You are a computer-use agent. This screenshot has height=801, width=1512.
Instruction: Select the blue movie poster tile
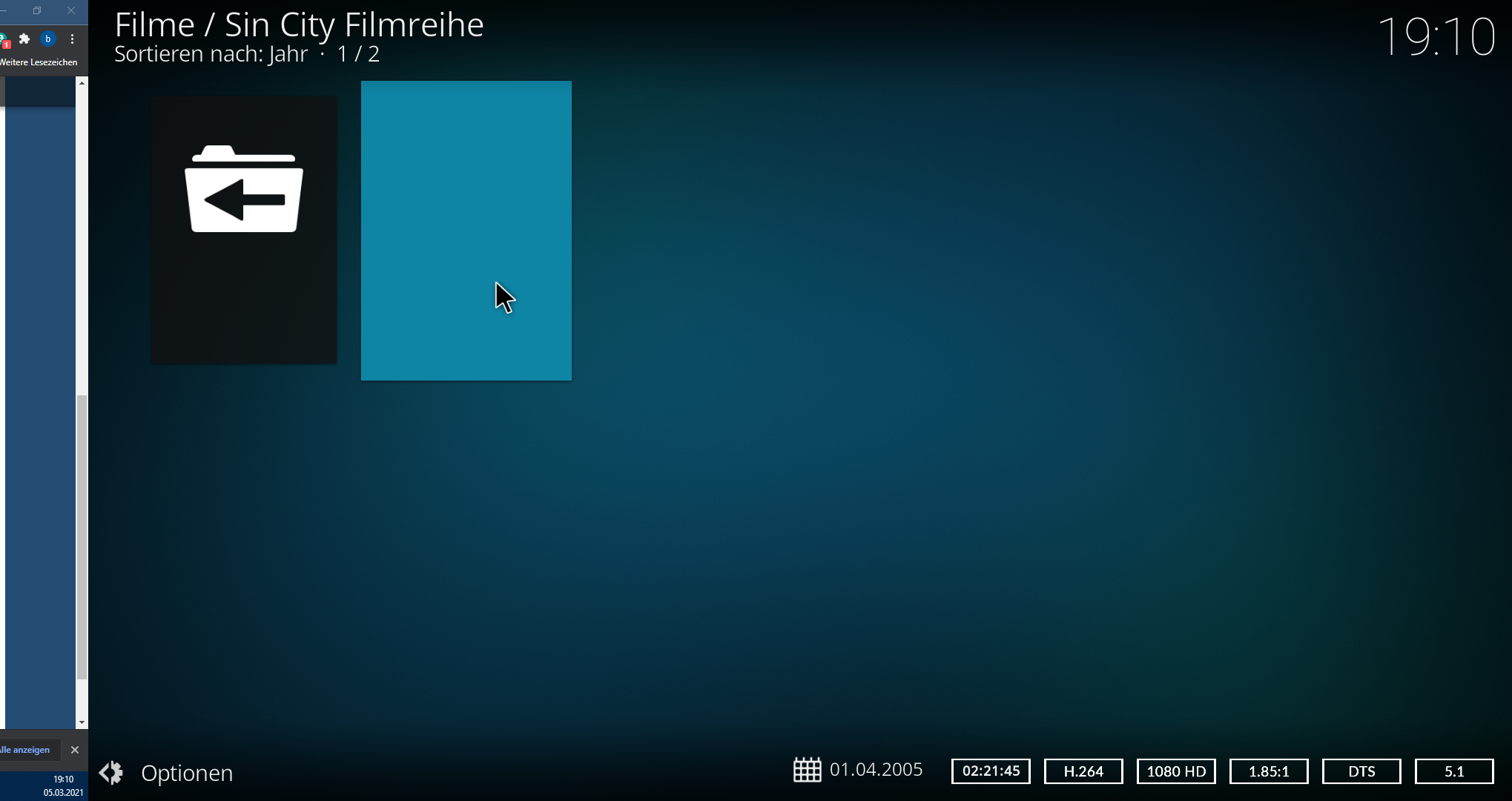pos(466,231)
